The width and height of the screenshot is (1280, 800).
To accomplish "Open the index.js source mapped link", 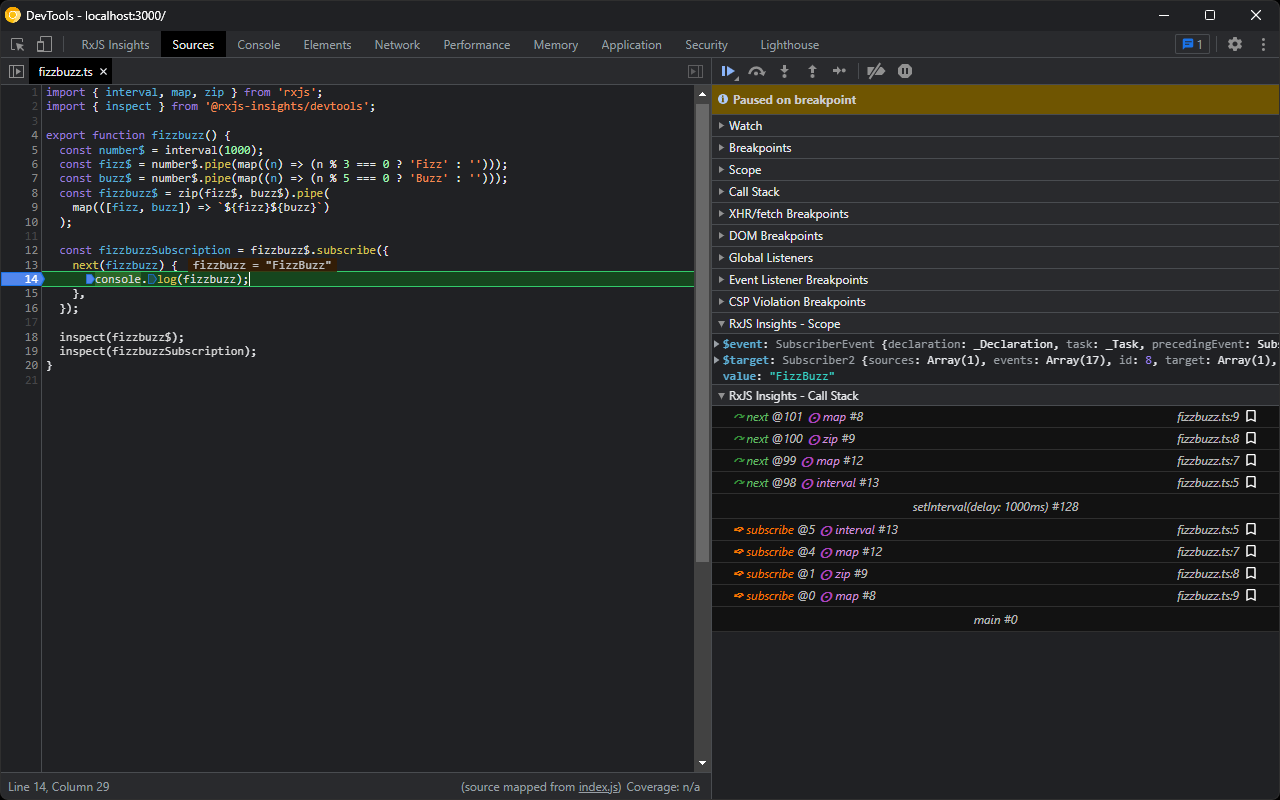I will [599, 787].
